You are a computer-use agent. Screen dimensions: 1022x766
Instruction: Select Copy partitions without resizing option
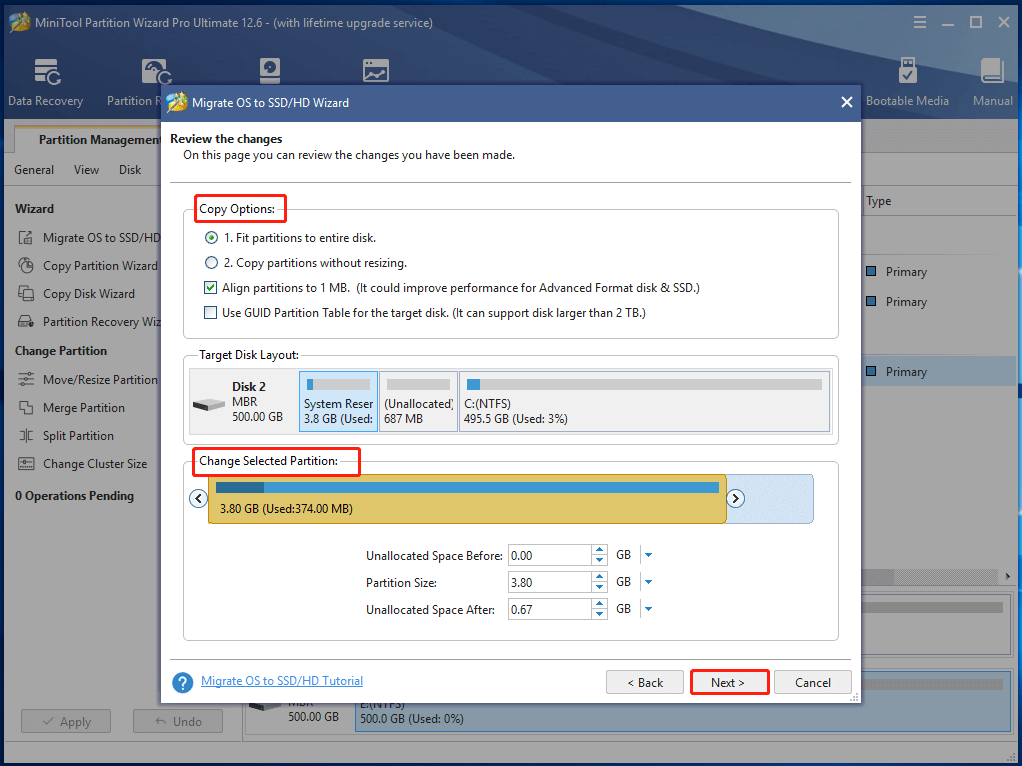point(211,263)
